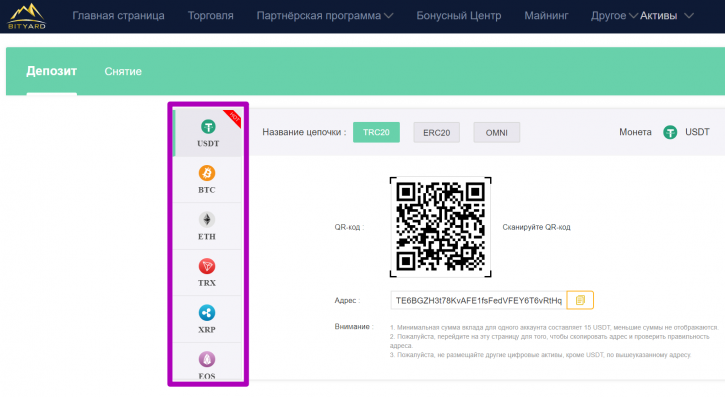Click the deposit address field
This screenshot has height=397, width=725.
pyautogui.click(x=479, y=300)
